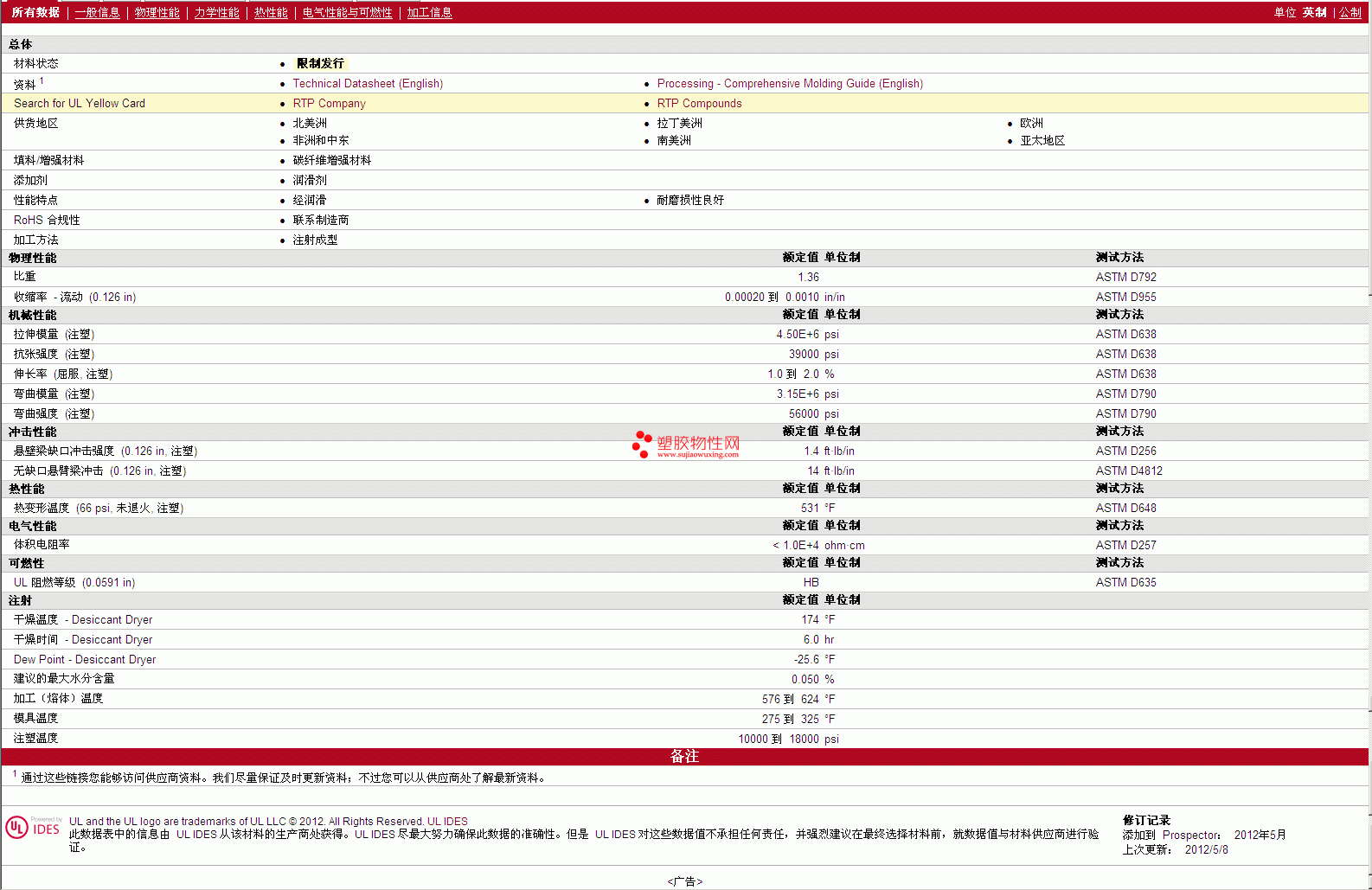This screenshot has height=890, width=1372.
Task: Open the 加工信息 tab
Action: pyautogui.click(x=430, y=12)
